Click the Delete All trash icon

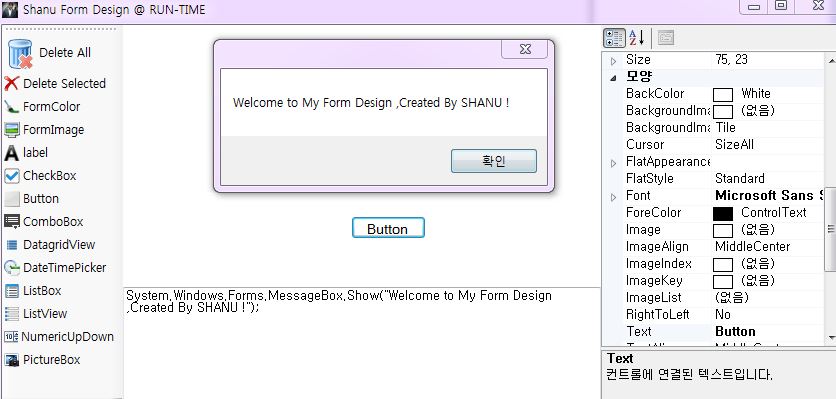click(x=20, y=53)
